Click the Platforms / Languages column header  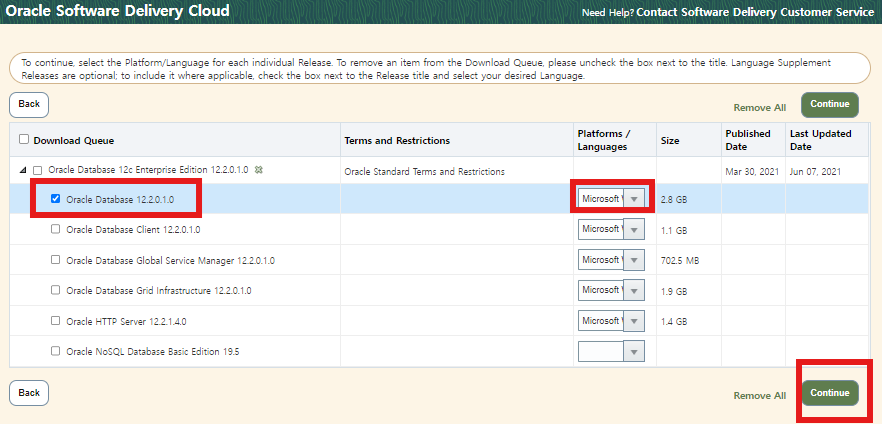click(x=604, y=140)
